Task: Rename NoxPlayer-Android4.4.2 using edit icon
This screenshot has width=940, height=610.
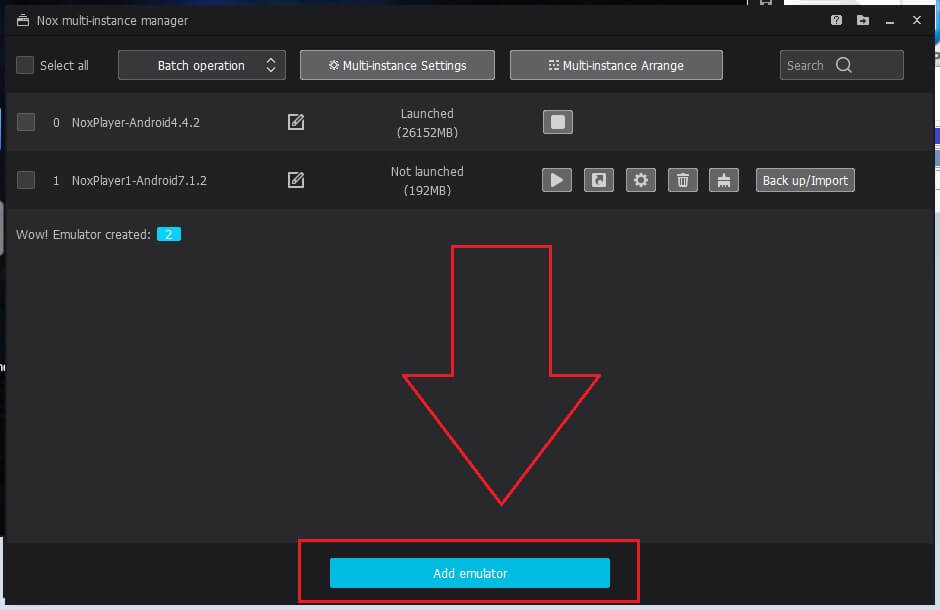Action: coord(296,122)
